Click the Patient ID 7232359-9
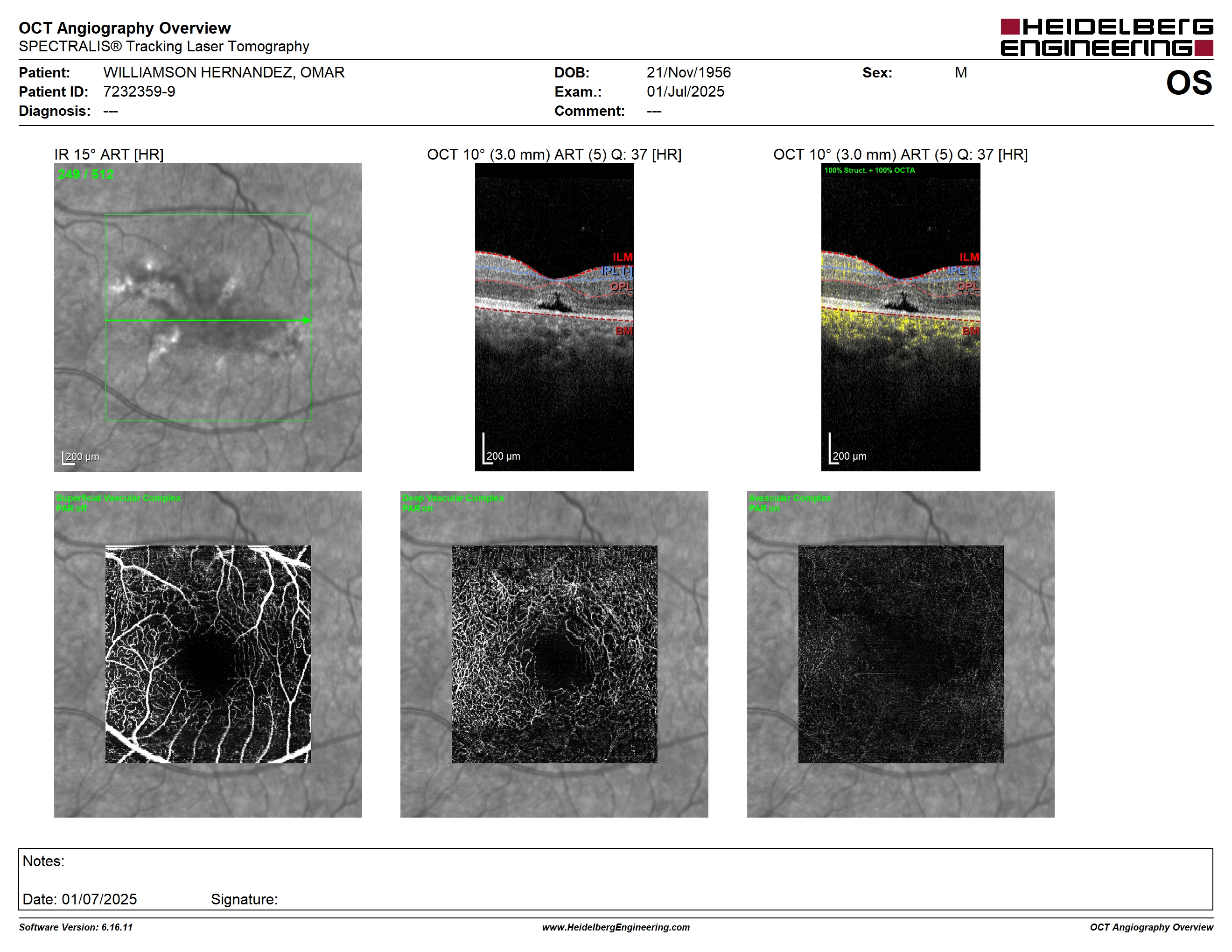 [140, 91]
